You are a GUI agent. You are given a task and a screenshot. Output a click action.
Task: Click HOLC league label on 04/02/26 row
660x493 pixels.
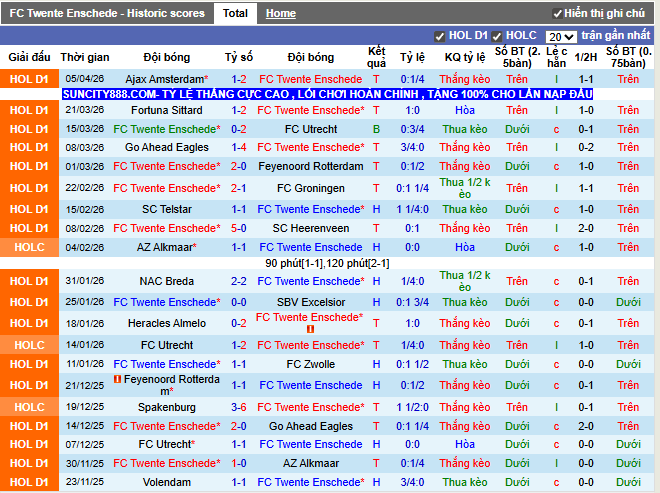(29, 247)
